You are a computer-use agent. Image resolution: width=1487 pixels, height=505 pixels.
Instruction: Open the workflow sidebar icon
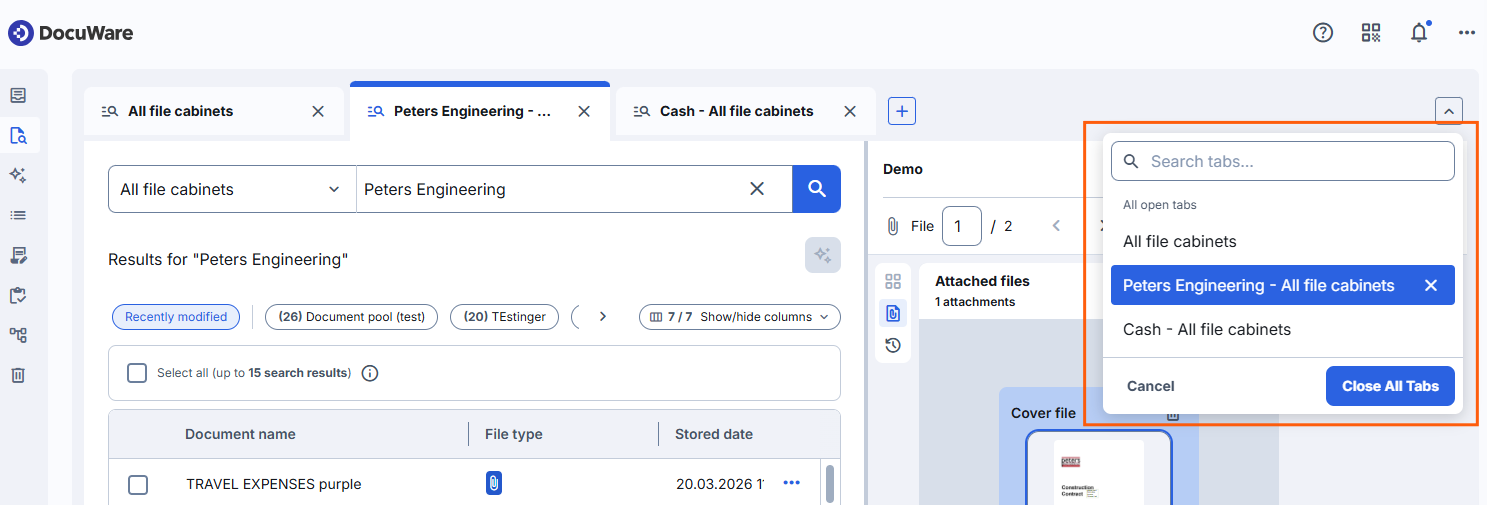coord(18,335)
